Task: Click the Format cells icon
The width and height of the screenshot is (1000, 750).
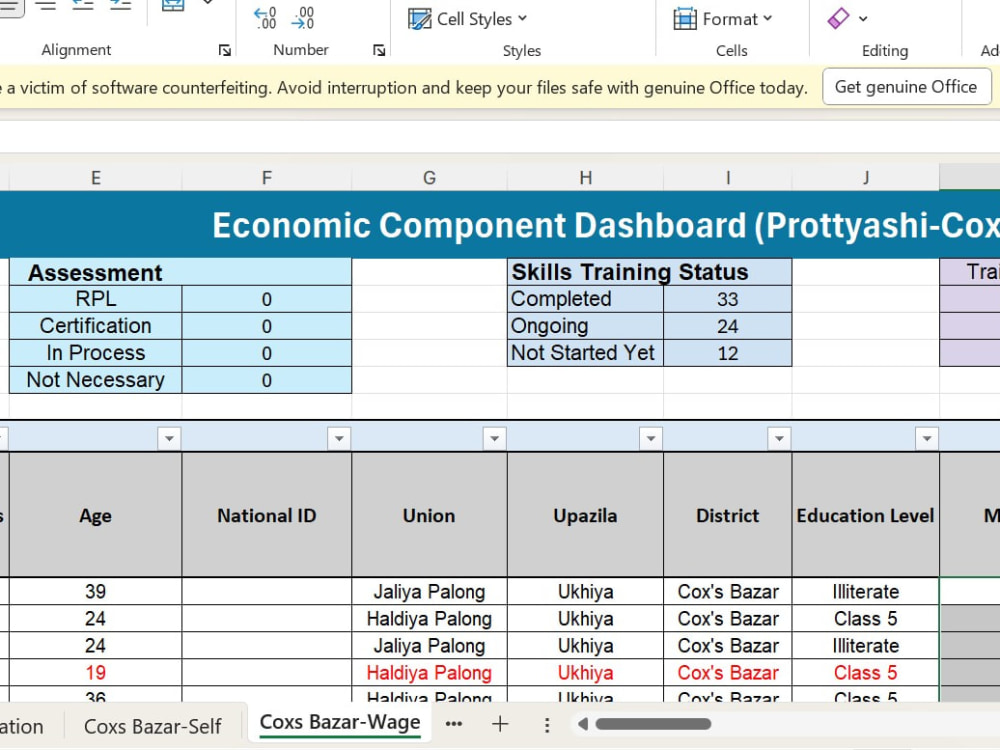Action: pos(685,19)
